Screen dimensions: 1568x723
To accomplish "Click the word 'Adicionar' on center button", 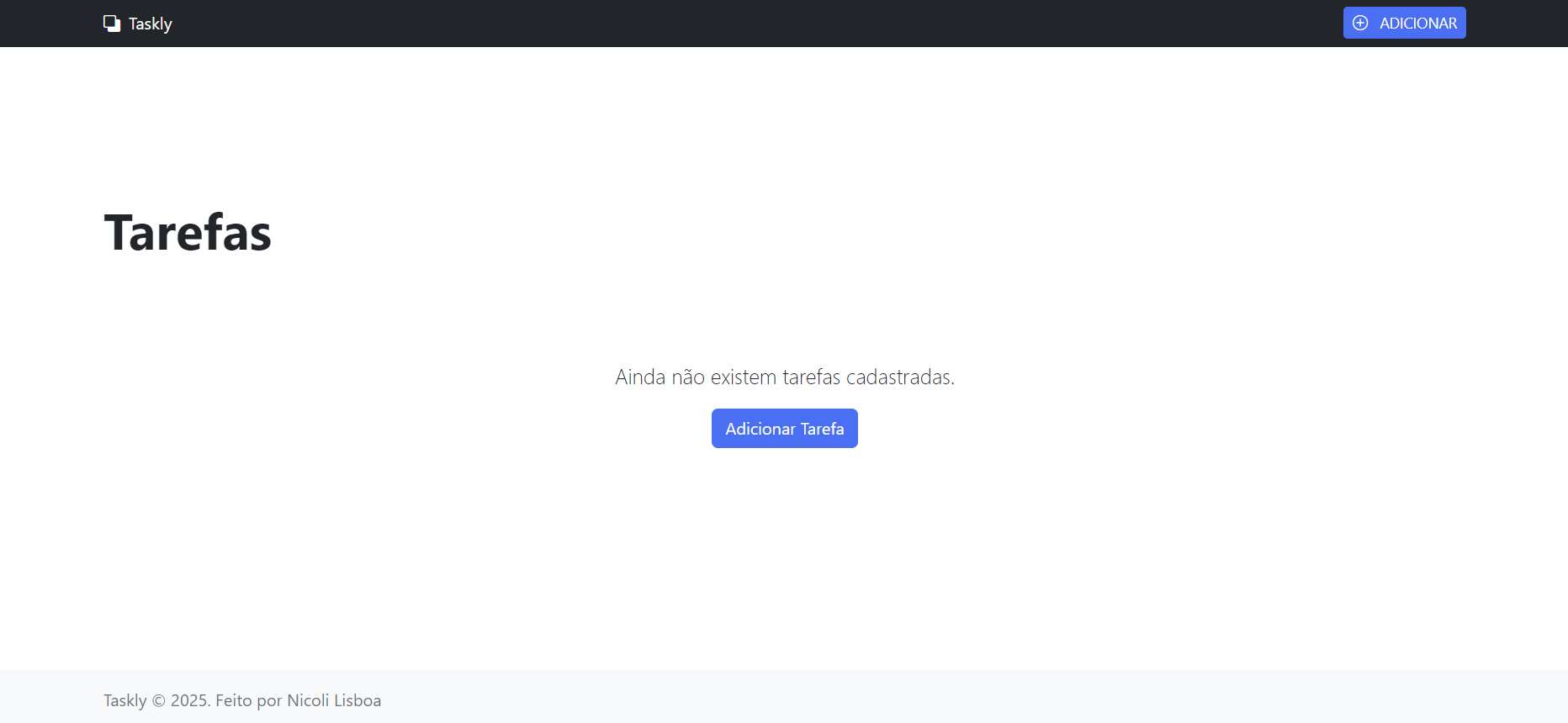I will point(760,429).
